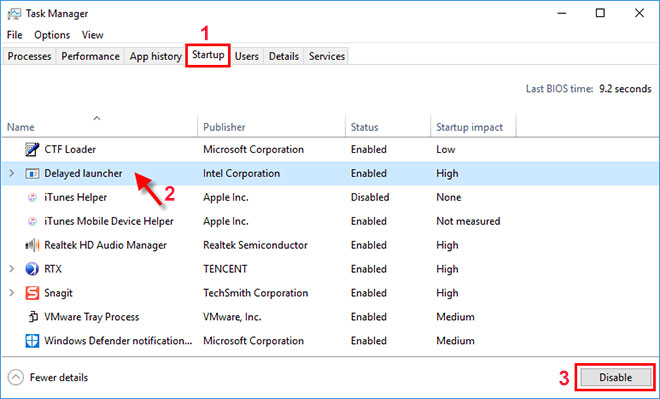Screen dimensions: 660x399
Task: Click the iTunes Mobile Device Helper icon
Action: [32, 221]
